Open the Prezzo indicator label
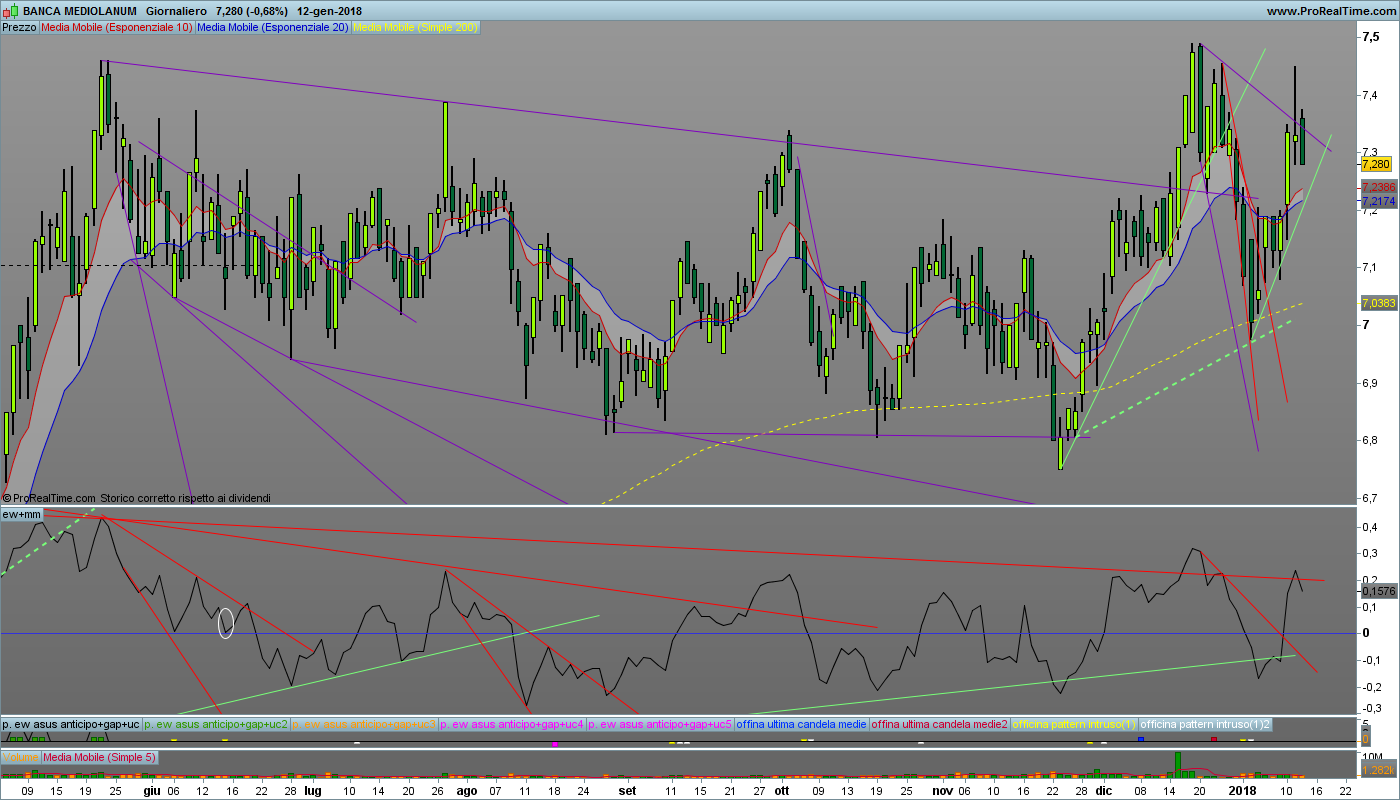The image size is (1400, 800). (x=19, y=27)
